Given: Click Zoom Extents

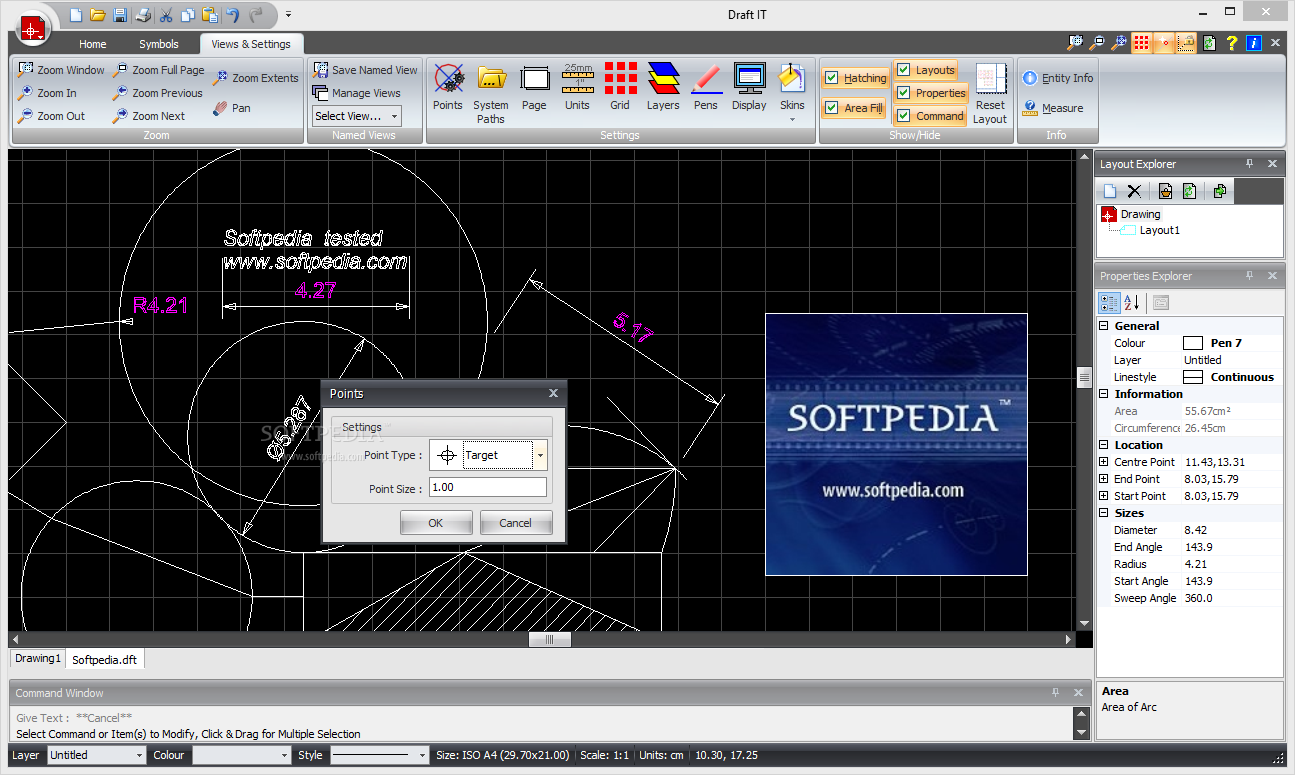Looking at the screenshot, I should [x=255, y=78].
